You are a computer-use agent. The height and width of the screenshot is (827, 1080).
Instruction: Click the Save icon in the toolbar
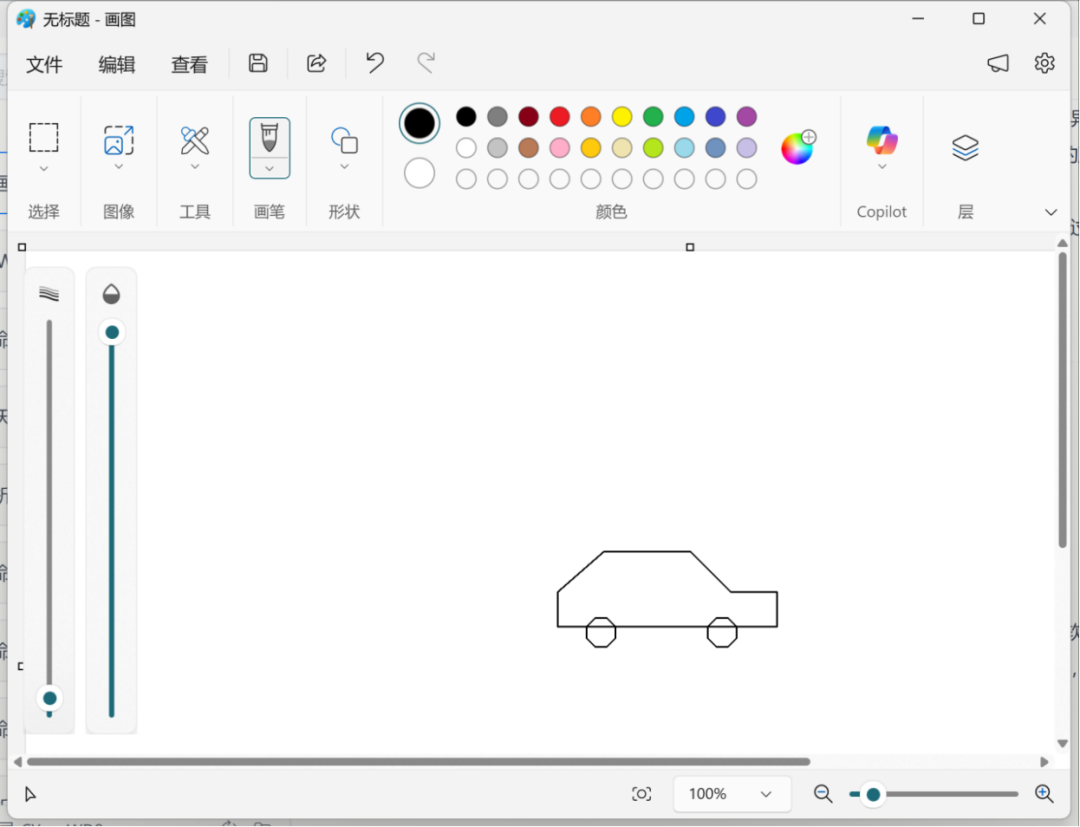click(258, 63)
